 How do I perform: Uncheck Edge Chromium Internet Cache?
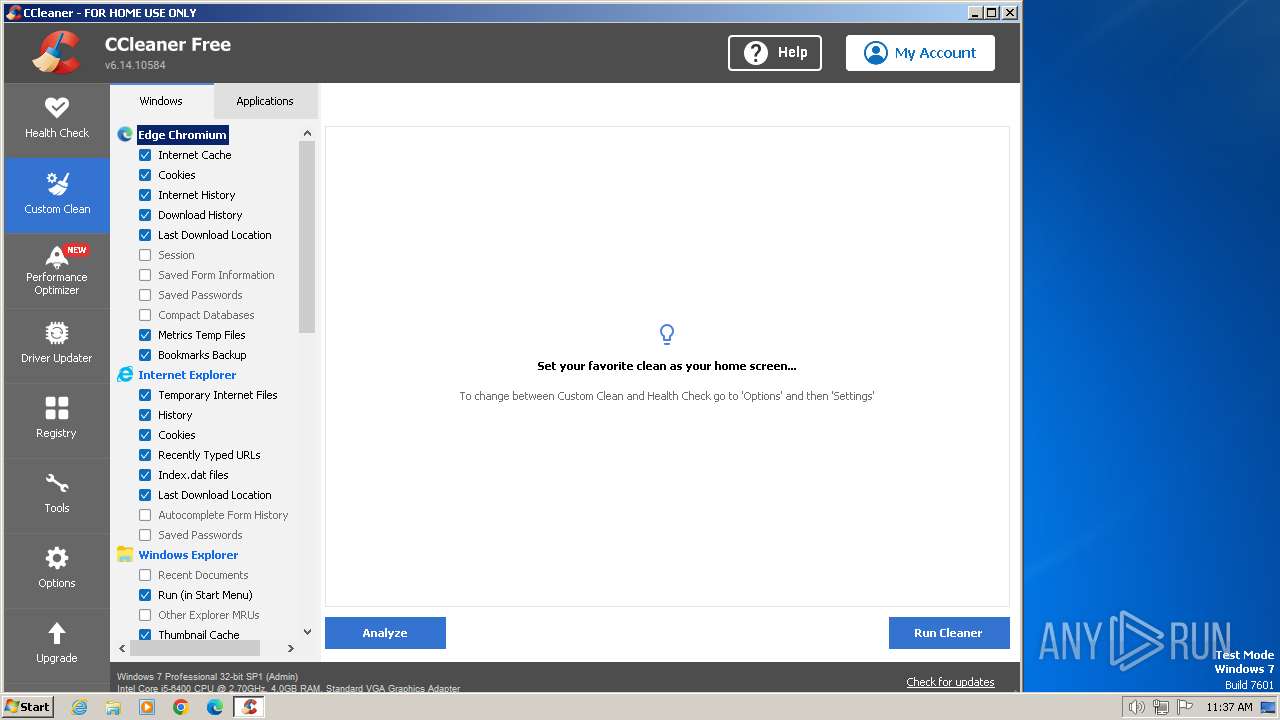point(145,155)
